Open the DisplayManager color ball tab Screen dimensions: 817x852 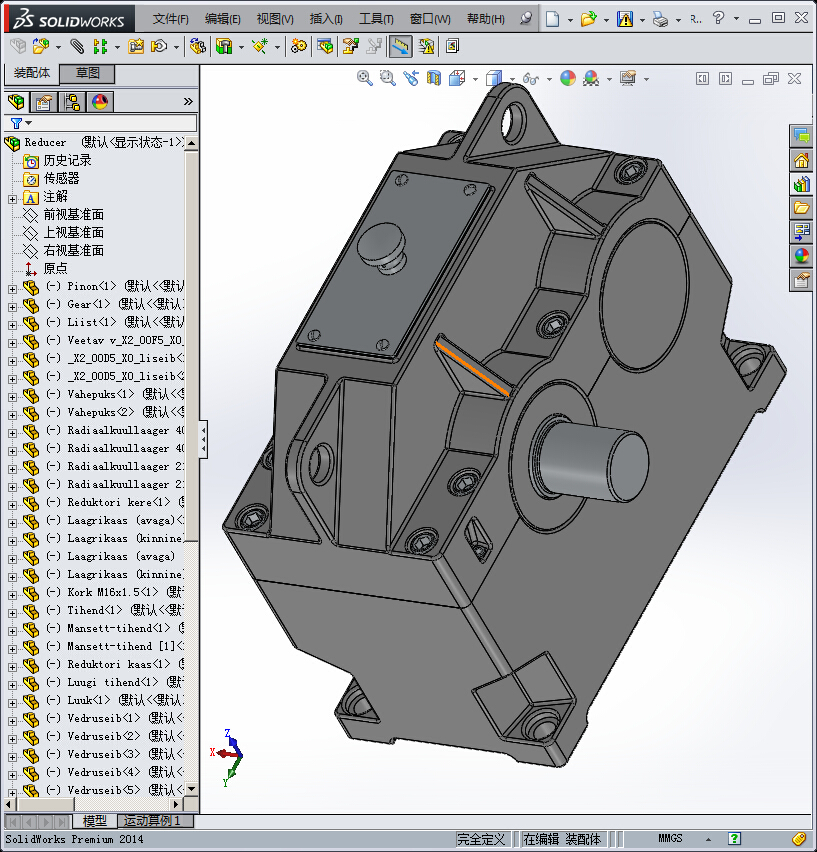[x=100, y=102]
